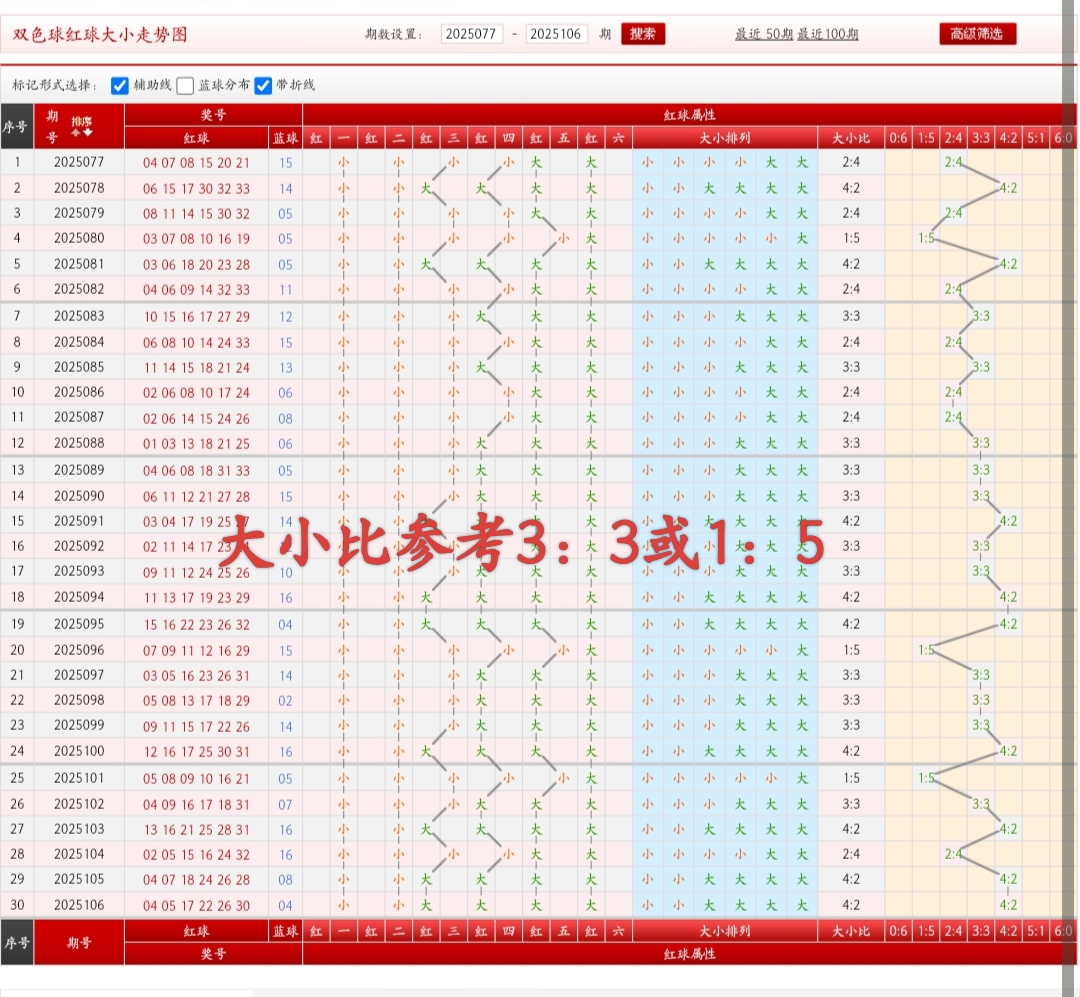
Task: Click the descending sort arrow beside 期号
Action: point(88,132)
